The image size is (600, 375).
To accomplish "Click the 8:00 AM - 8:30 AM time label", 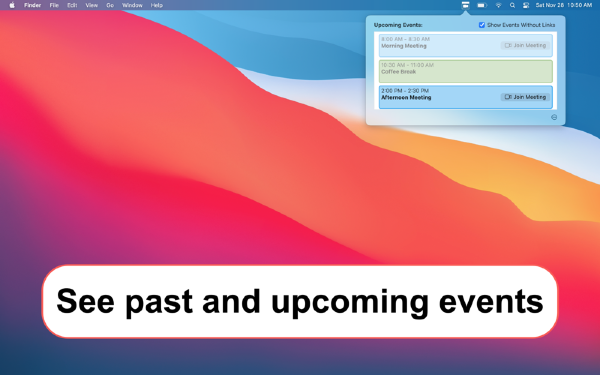I will pyautogui.click(x=405, y=39).
